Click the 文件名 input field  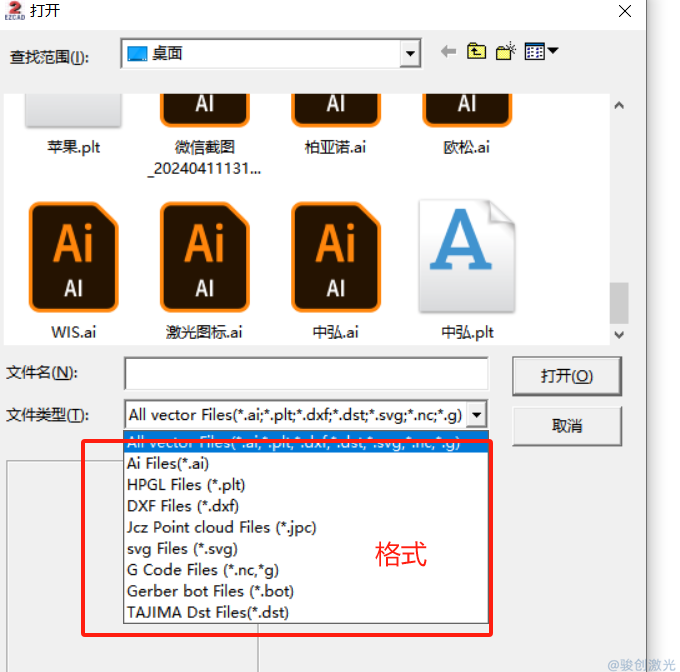coord(306,373)
